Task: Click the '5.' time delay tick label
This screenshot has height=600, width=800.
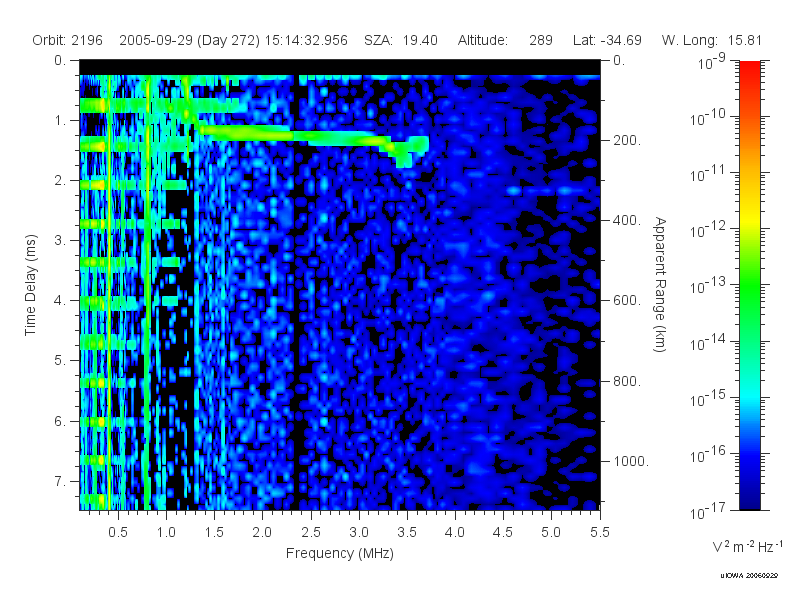Action: (60, 360)
